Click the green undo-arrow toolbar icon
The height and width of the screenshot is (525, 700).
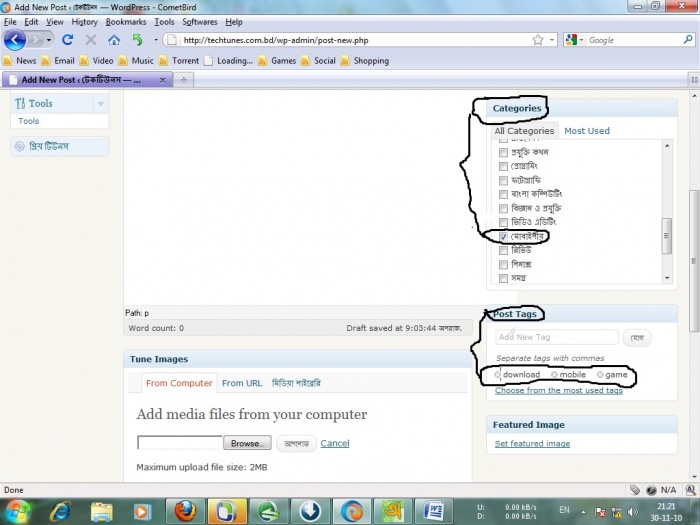click(138, 40)
